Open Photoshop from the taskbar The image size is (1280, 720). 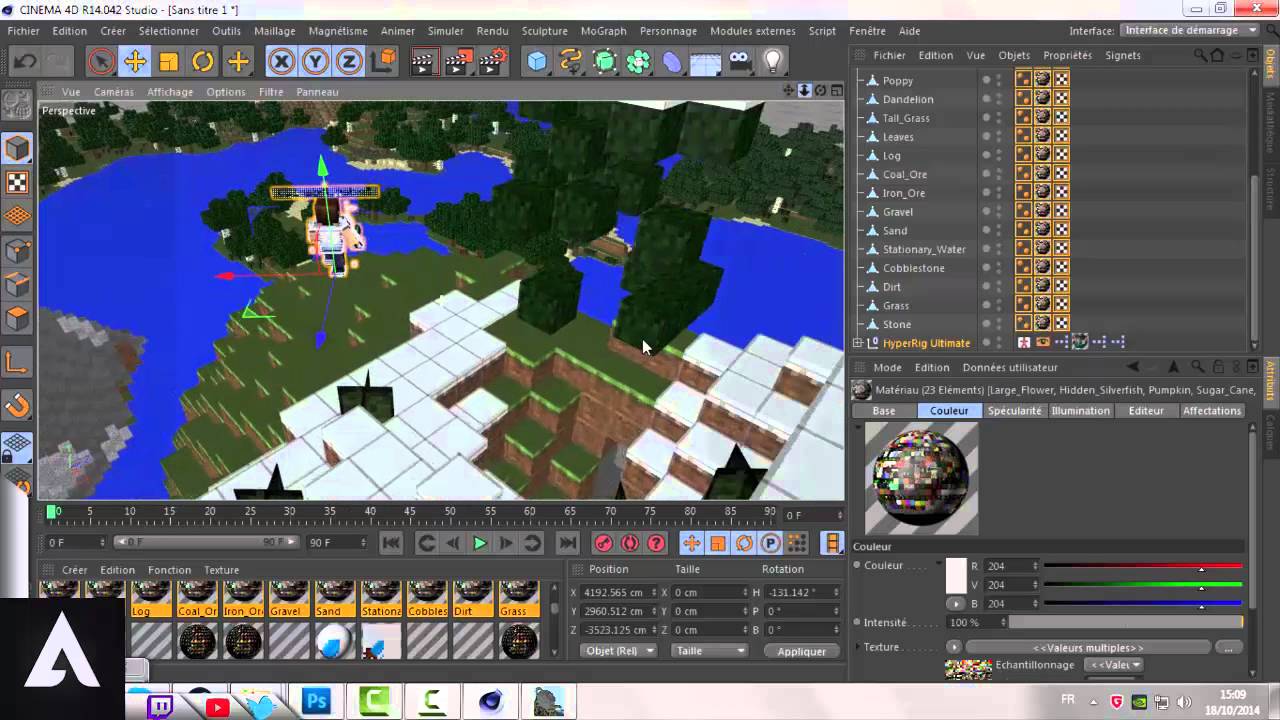point(316,703)
